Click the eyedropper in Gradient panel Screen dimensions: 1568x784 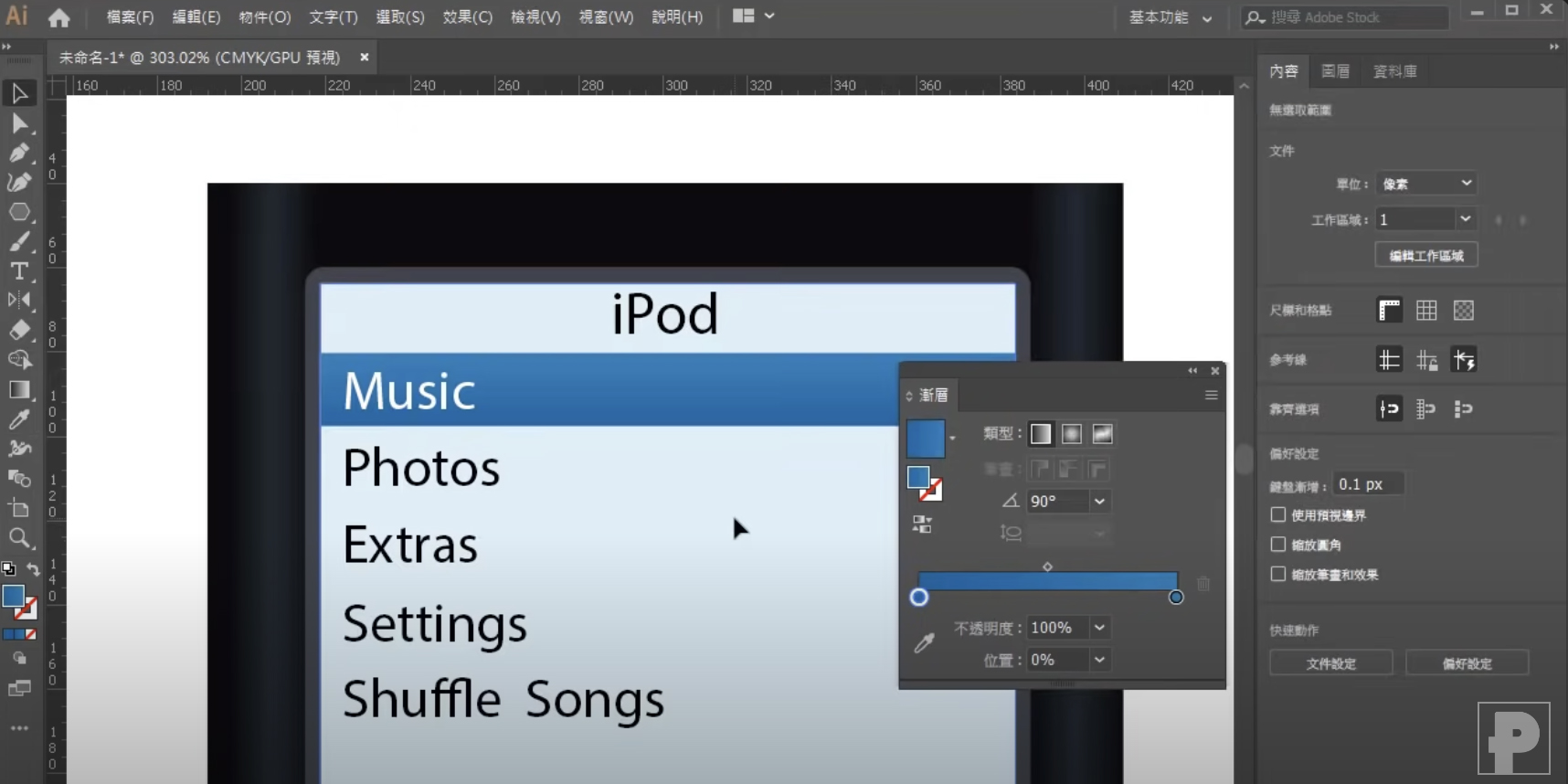click(924, 643)
